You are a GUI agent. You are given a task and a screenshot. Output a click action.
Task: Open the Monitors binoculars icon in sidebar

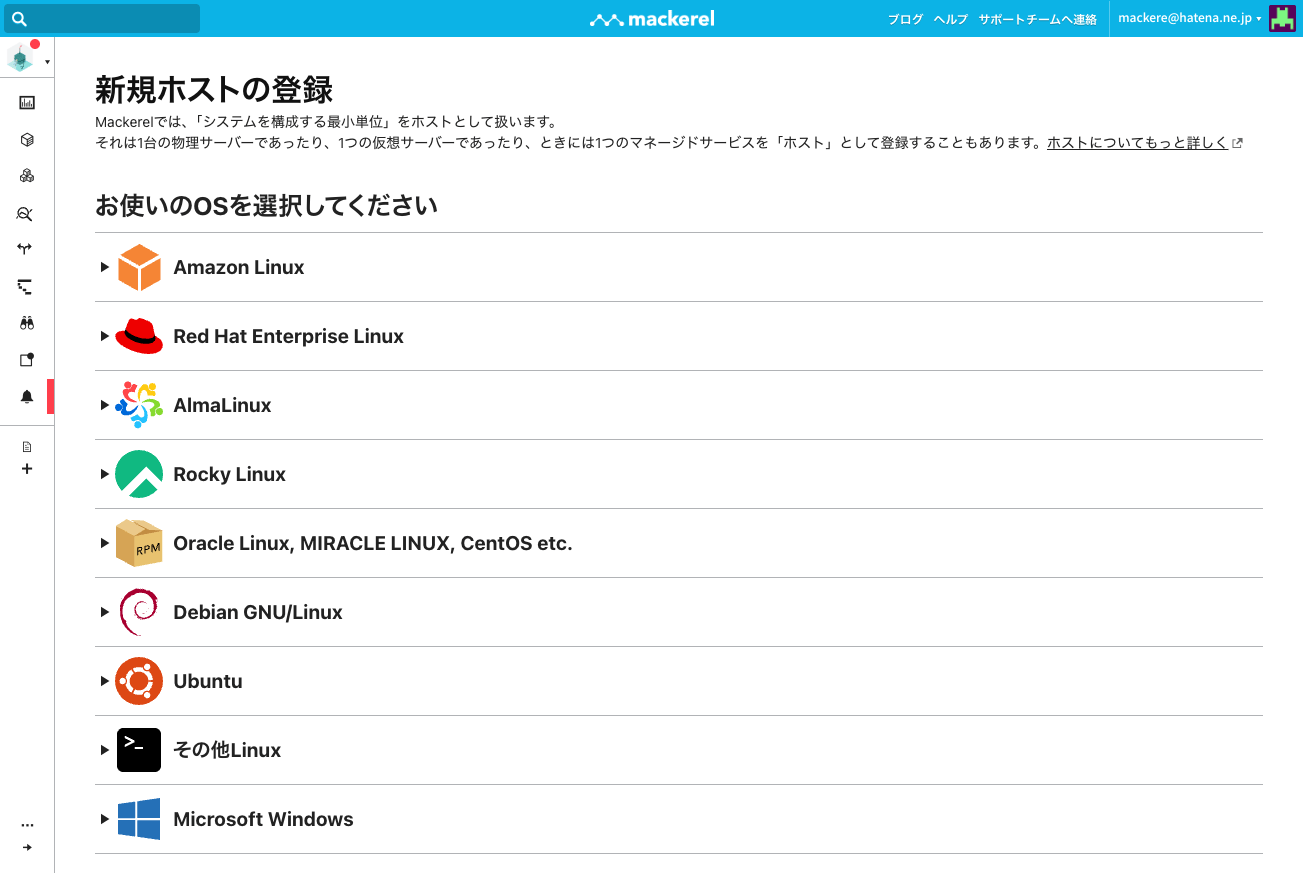pyautogui.click(x=27, y=323)
